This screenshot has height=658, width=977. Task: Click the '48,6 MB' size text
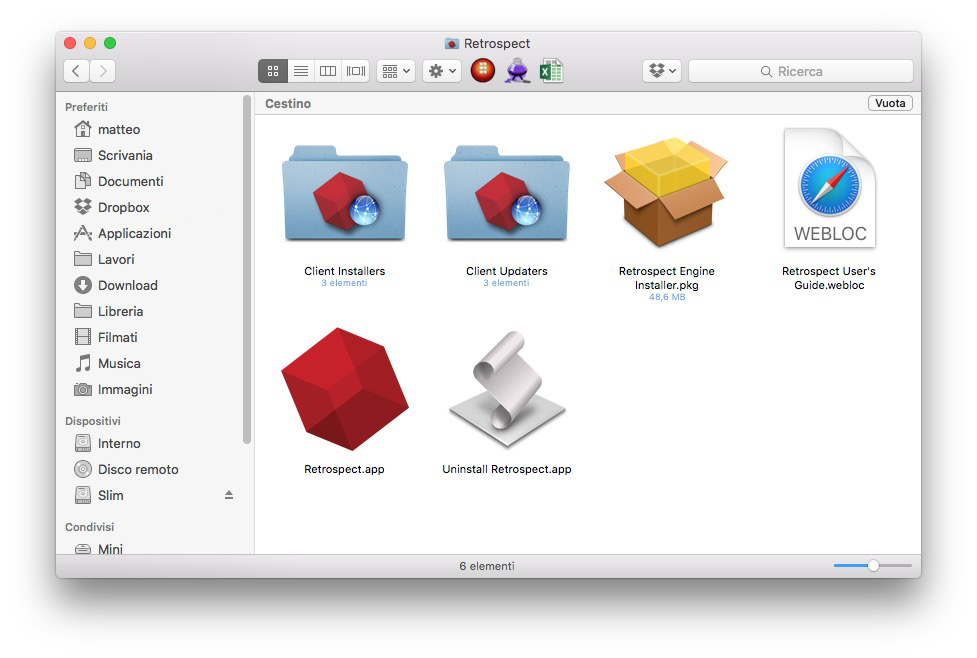coord(667,297)
